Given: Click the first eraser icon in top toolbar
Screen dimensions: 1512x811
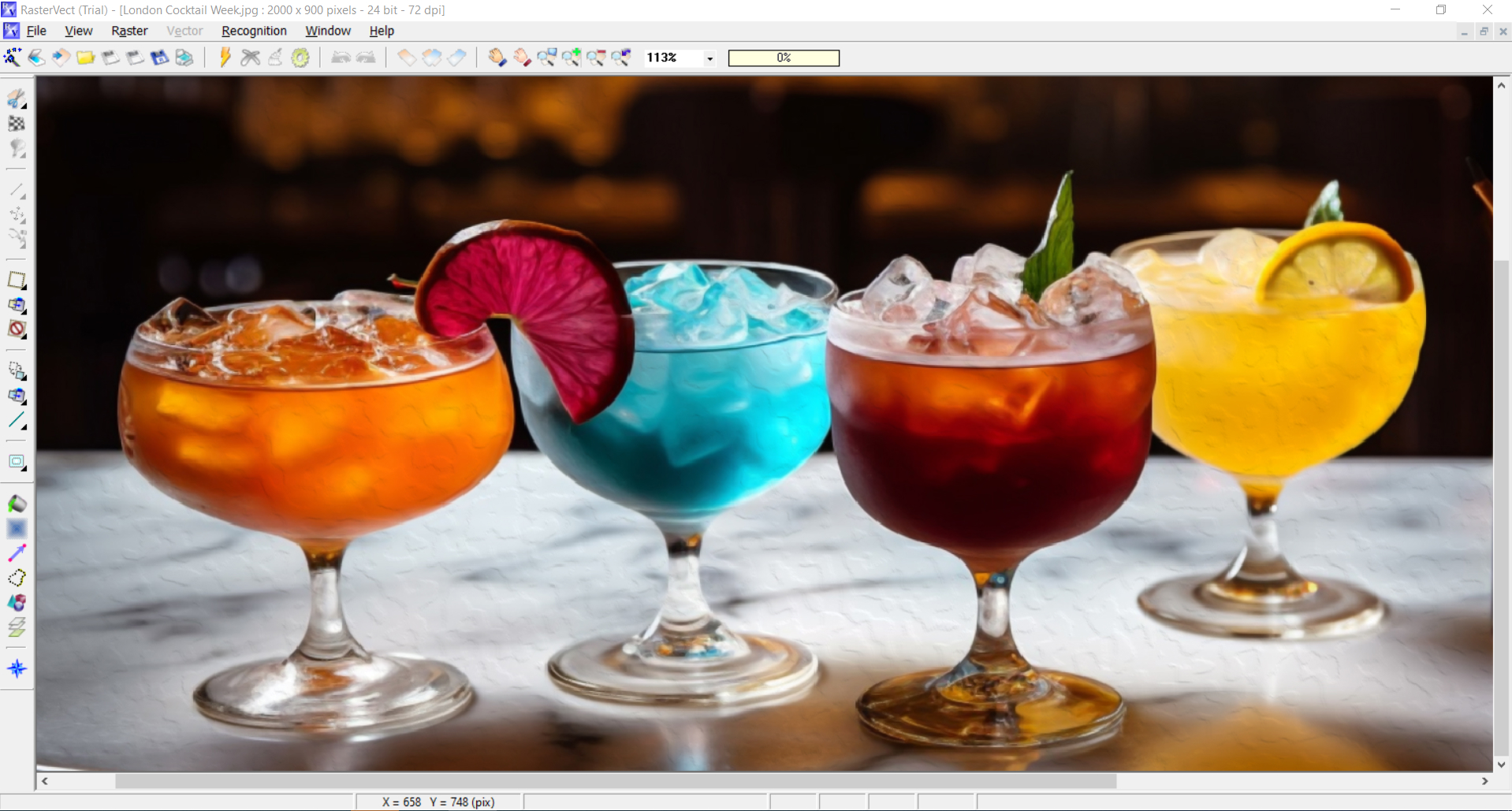Looking at the screenshot, I should point(407,58).
